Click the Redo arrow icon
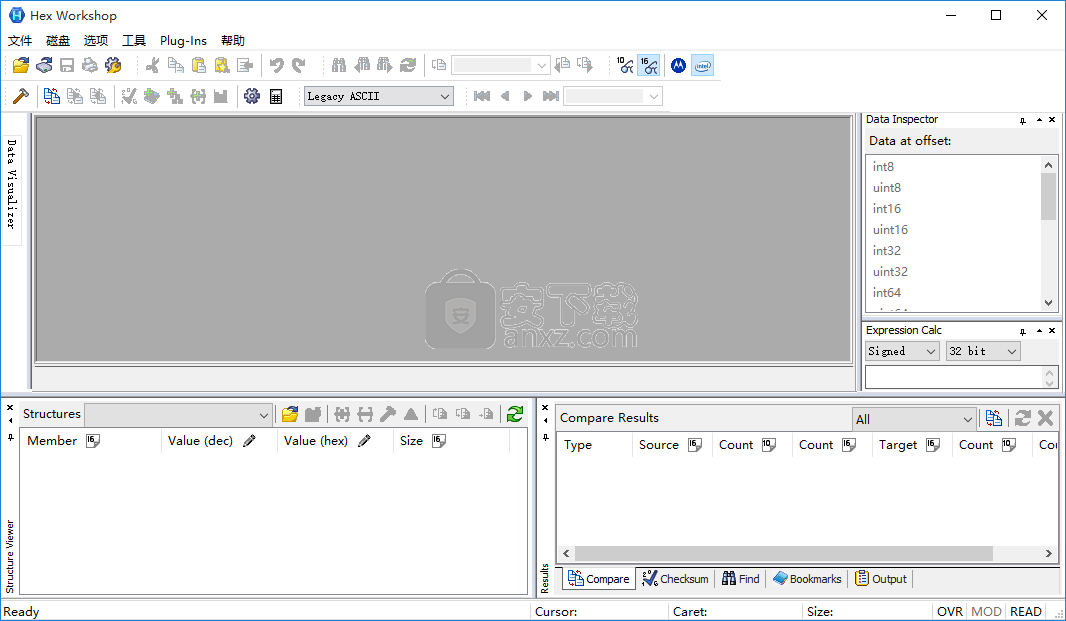 (299, 65)
